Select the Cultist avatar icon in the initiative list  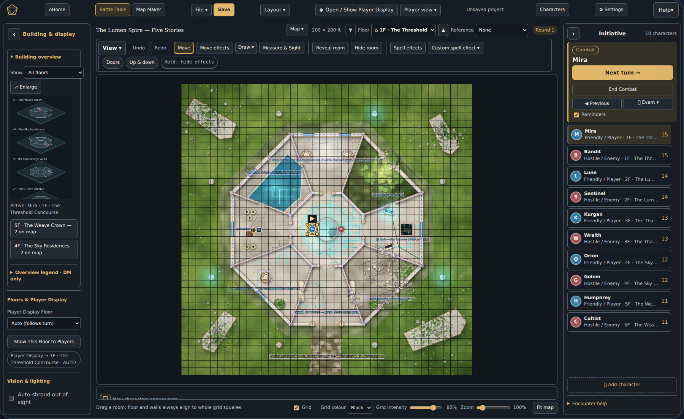(576, 322)
